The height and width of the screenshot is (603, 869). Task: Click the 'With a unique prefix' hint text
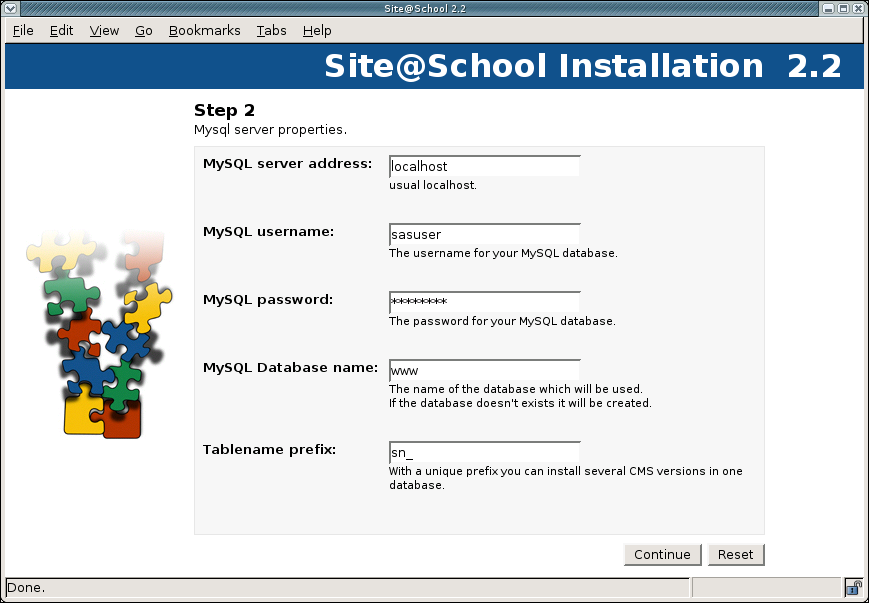click(x=566, y=478)
